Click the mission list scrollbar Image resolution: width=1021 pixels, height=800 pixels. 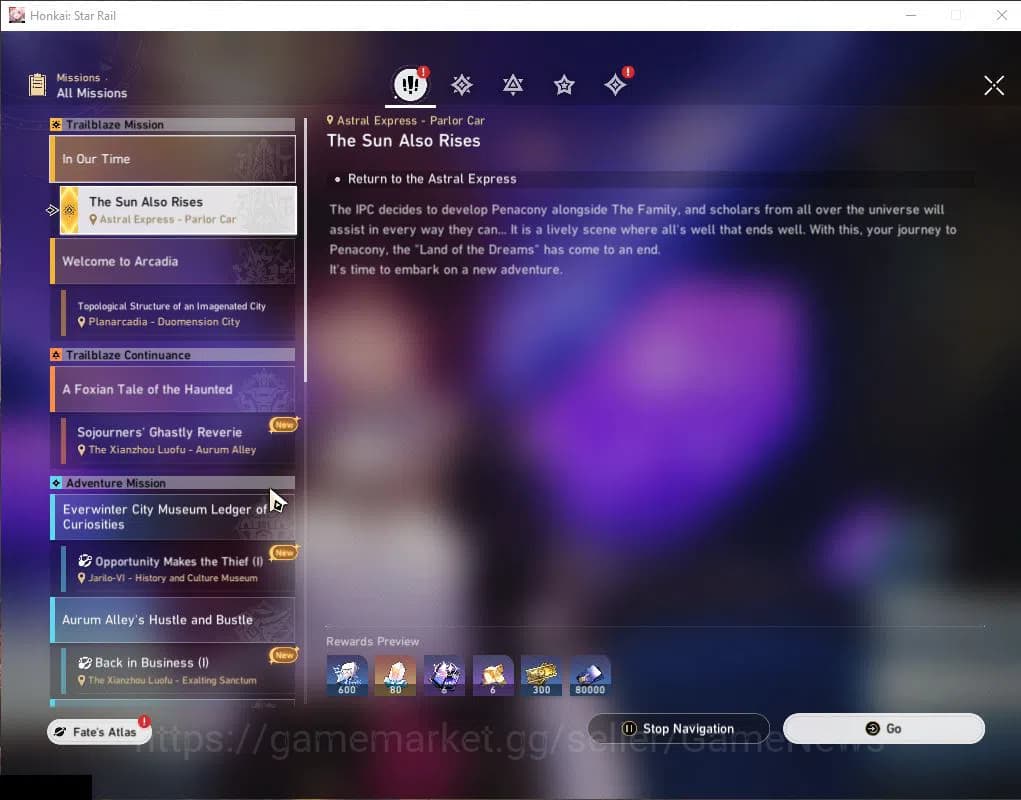click(x=305, y=251)
